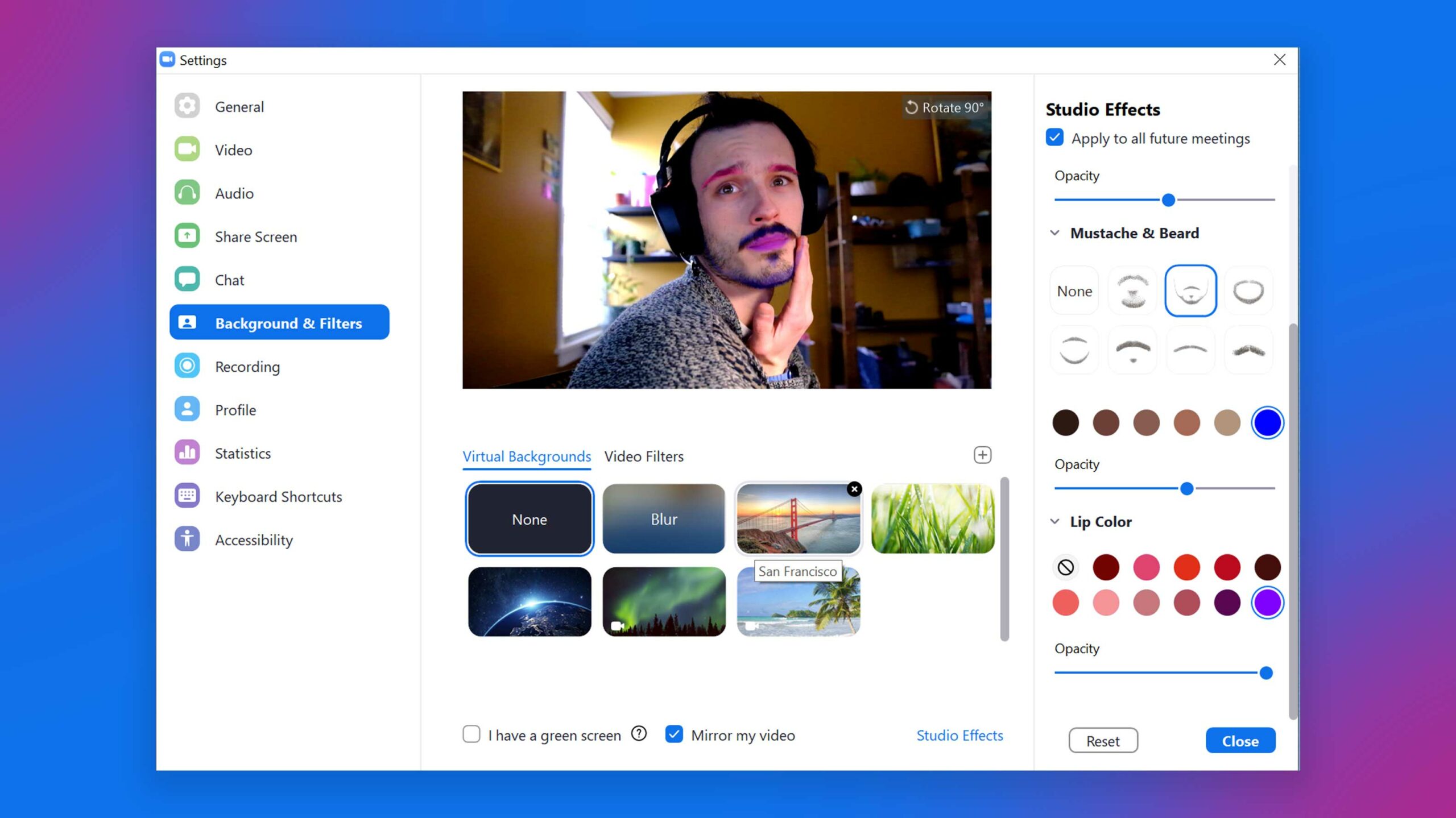Open Recording settings in sidebar

247,367
